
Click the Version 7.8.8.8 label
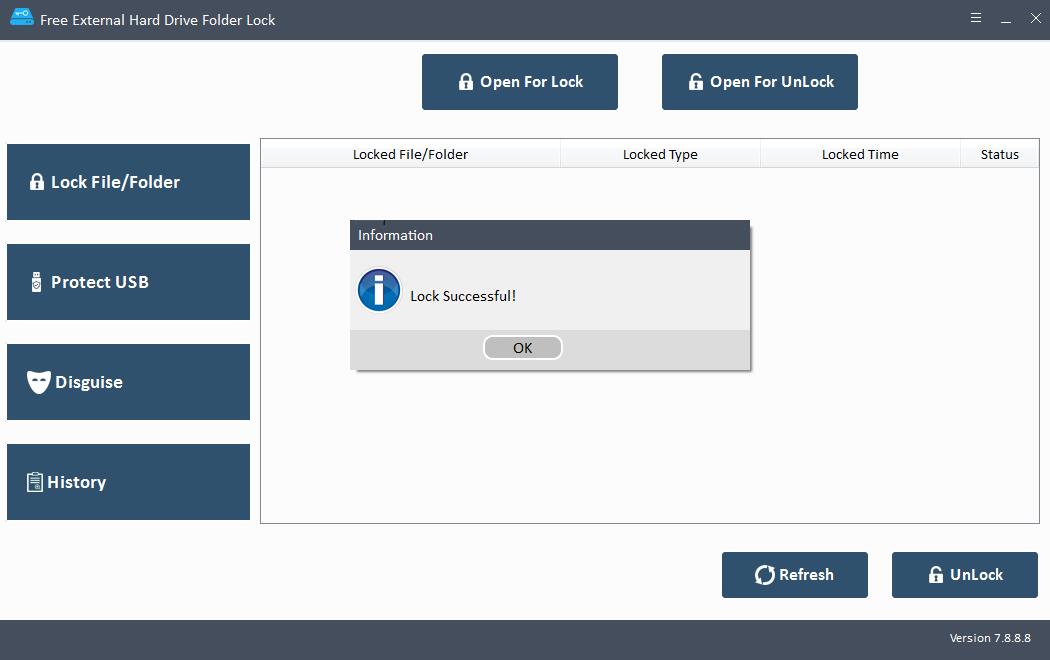pyautogui.click(x=991, y=638)
